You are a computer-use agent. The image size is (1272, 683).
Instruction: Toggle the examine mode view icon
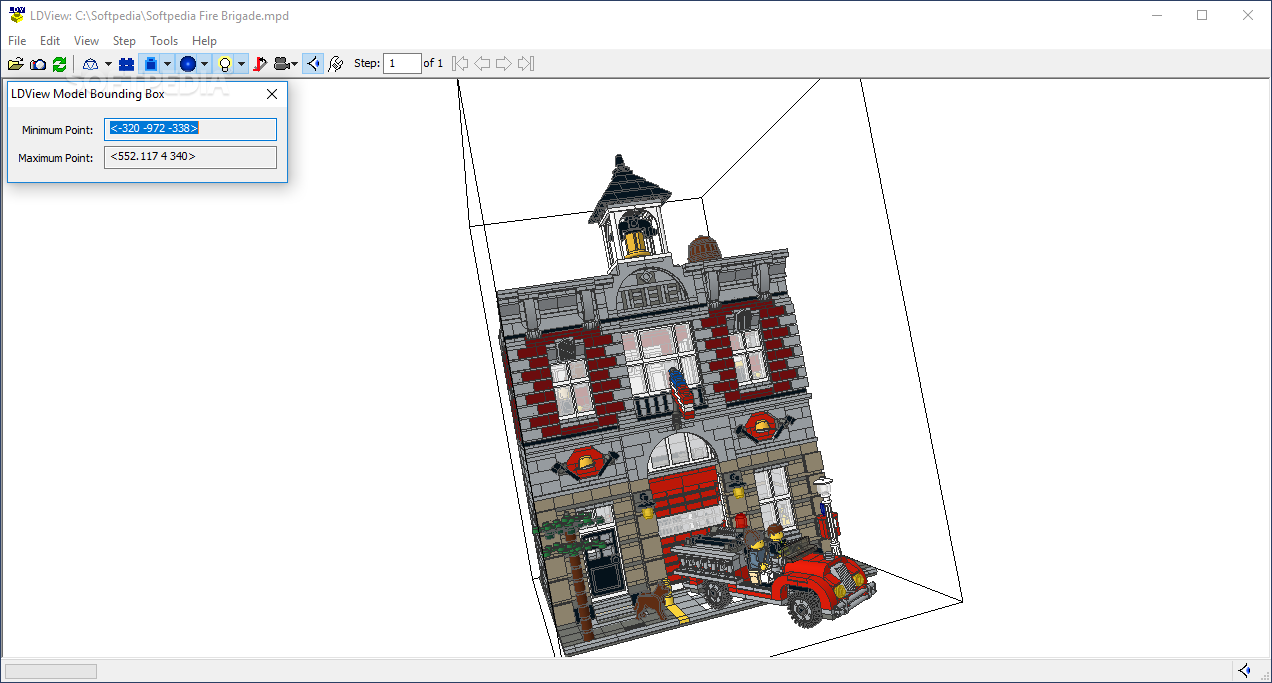[x=313, y=64]
